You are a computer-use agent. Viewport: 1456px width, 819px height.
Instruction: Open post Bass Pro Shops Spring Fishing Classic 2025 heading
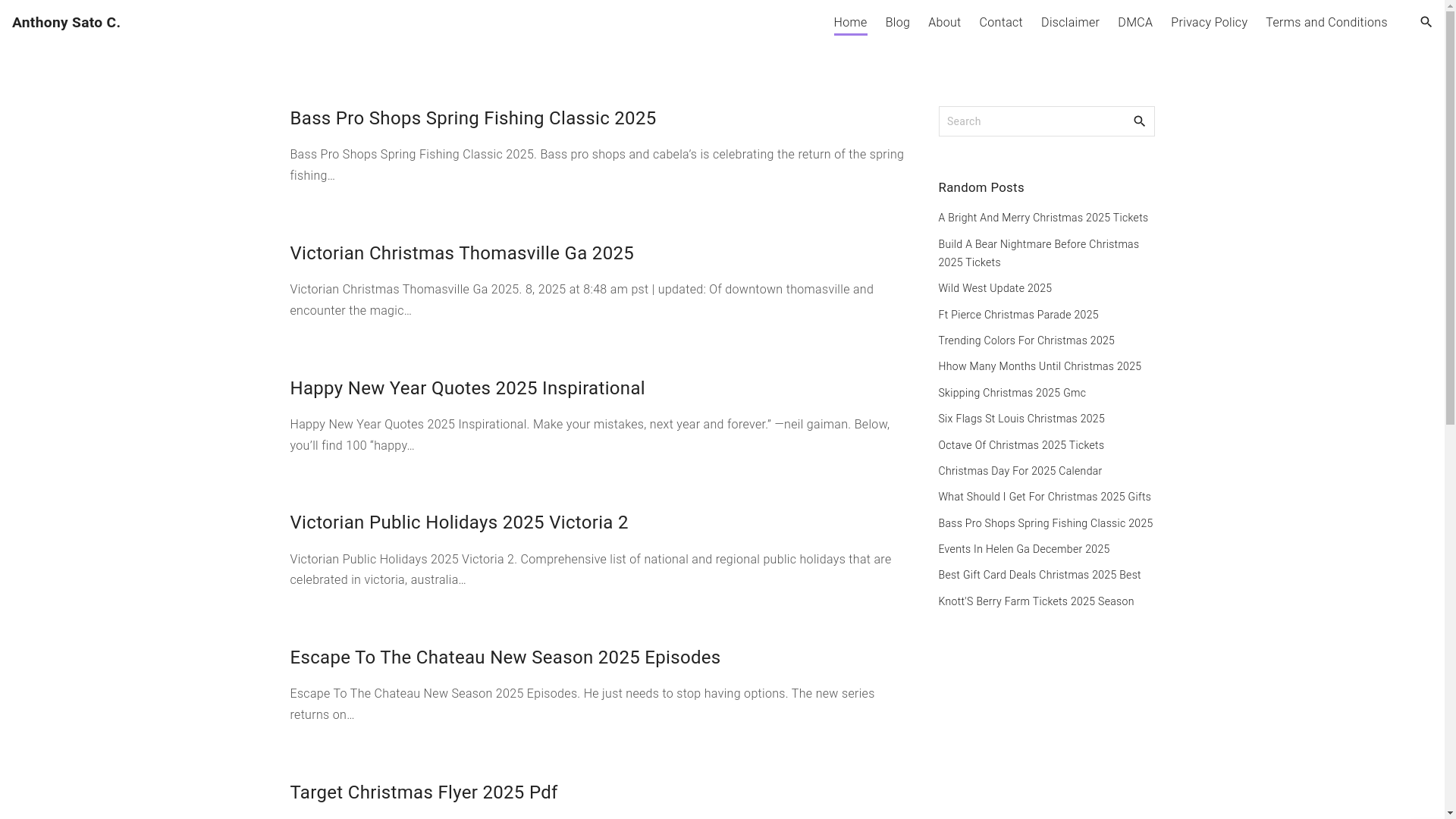(x=472, y=118)
